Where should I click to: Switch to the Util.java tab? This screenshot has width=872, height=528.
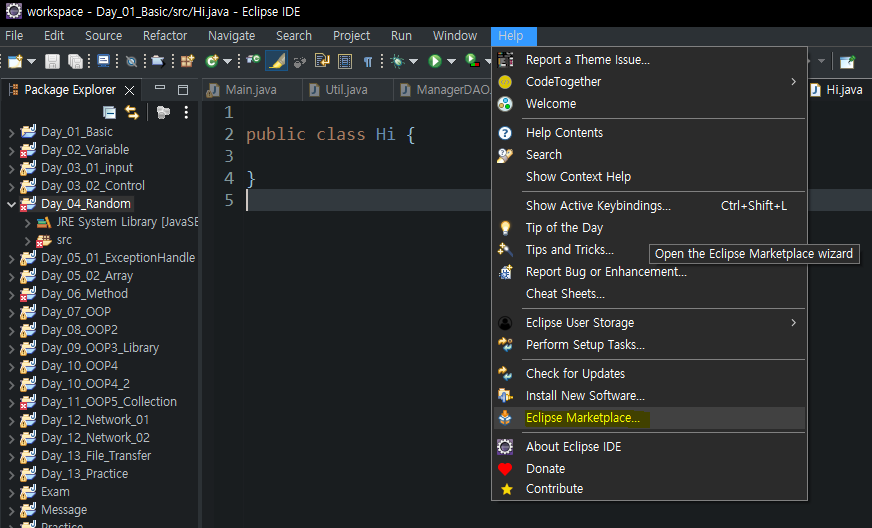click(x=346, y=90)
